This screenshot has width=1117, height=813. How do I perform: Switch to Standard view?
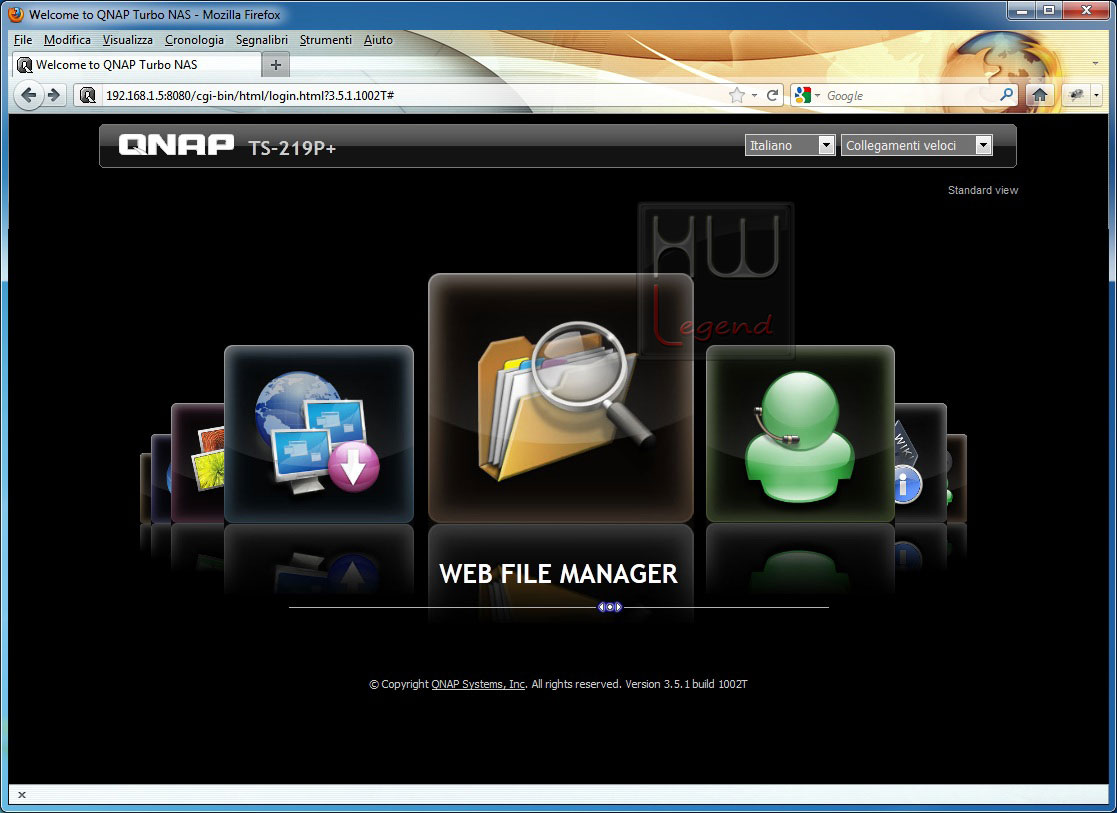coord(982,190)
